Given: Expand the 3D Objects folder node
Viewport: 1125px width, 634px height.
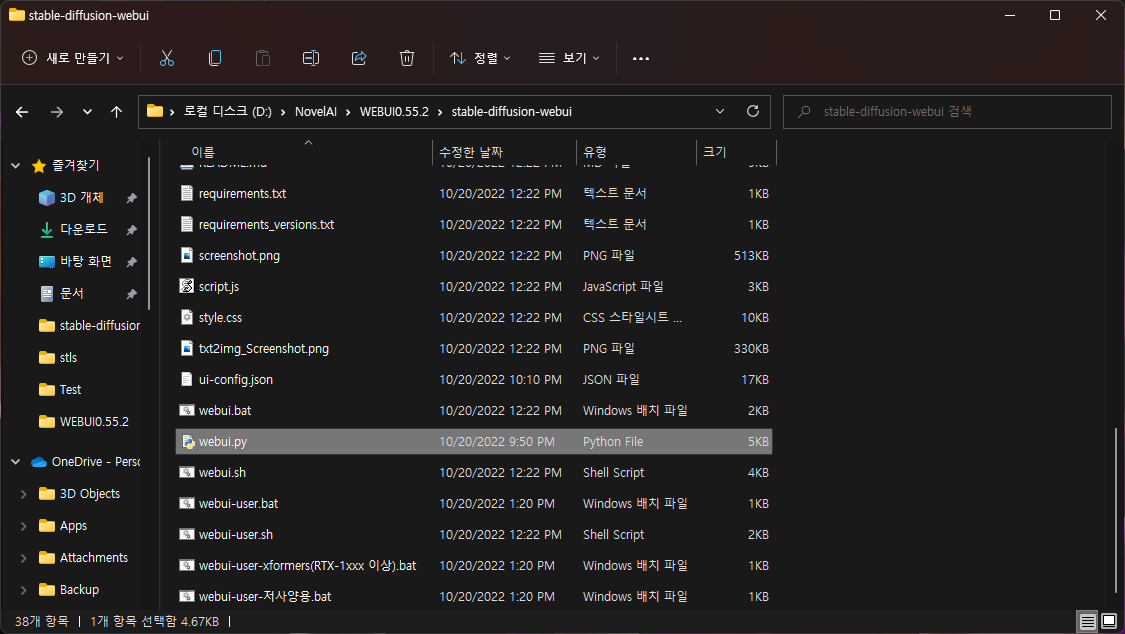Looking at the screenshot, I should coord(24,494).
